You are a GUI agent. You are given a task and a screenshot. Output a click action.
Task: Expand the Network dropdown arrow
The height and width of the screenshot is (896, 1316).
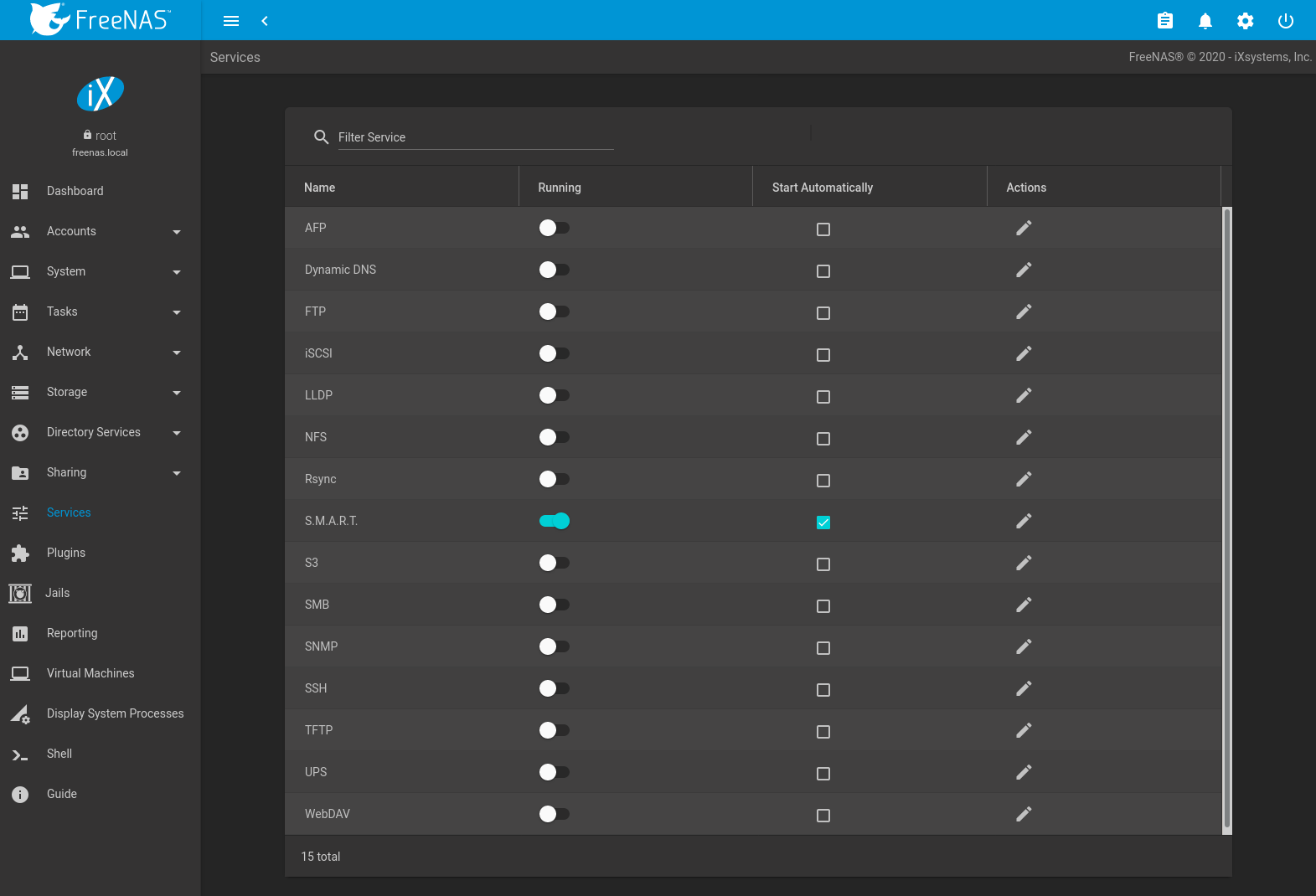point(177,353)
